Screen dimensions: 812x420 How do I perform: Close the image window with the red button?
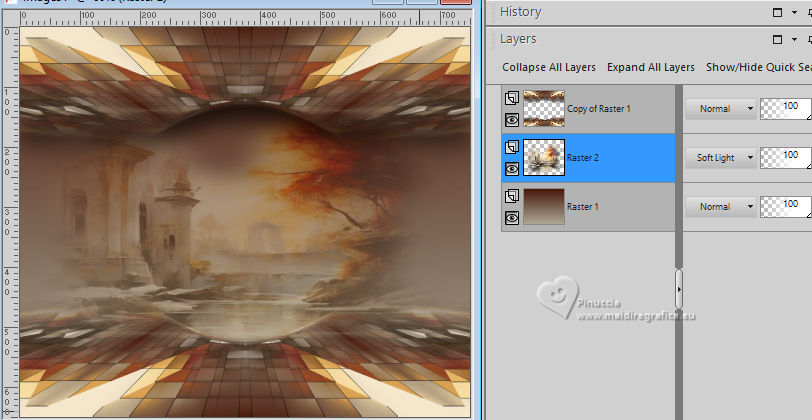[x=456, y=2]
